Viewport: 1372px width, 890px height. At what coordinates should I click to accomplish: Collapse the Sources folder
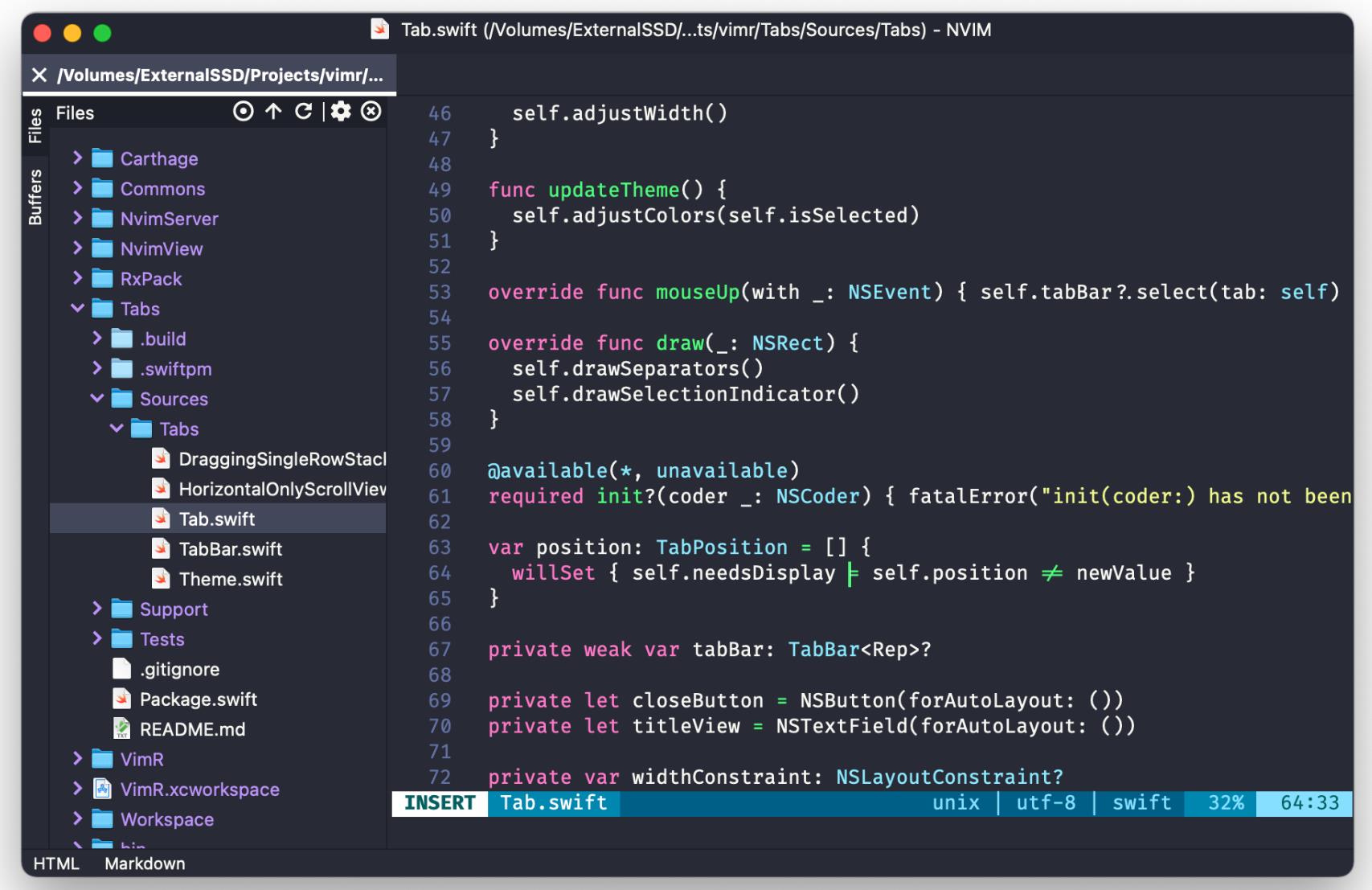tap(97, 399)
